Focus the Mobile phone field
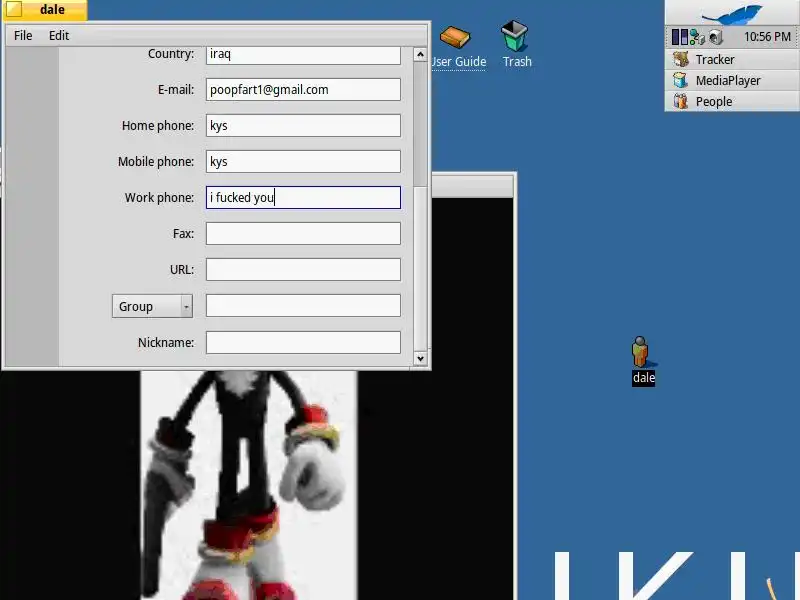The image size is (800, 600). point(303,161)
